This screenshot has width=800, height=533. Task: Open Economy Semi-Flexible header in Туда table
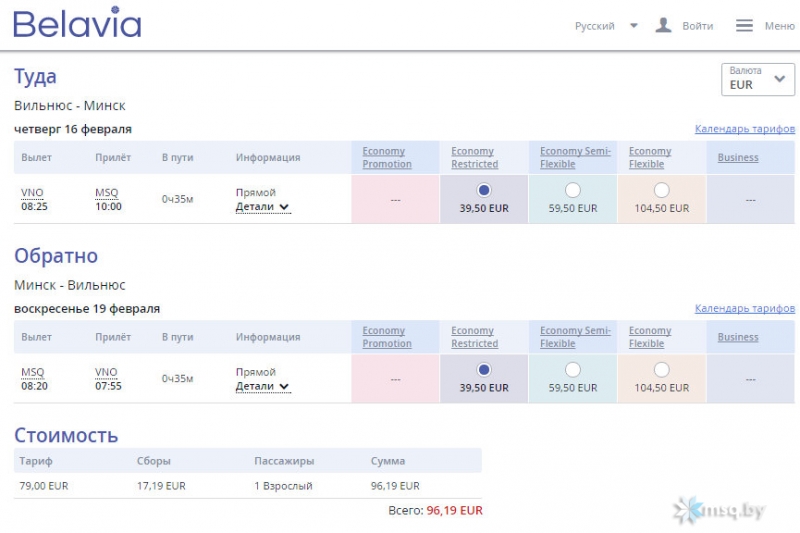click(575, 158)
